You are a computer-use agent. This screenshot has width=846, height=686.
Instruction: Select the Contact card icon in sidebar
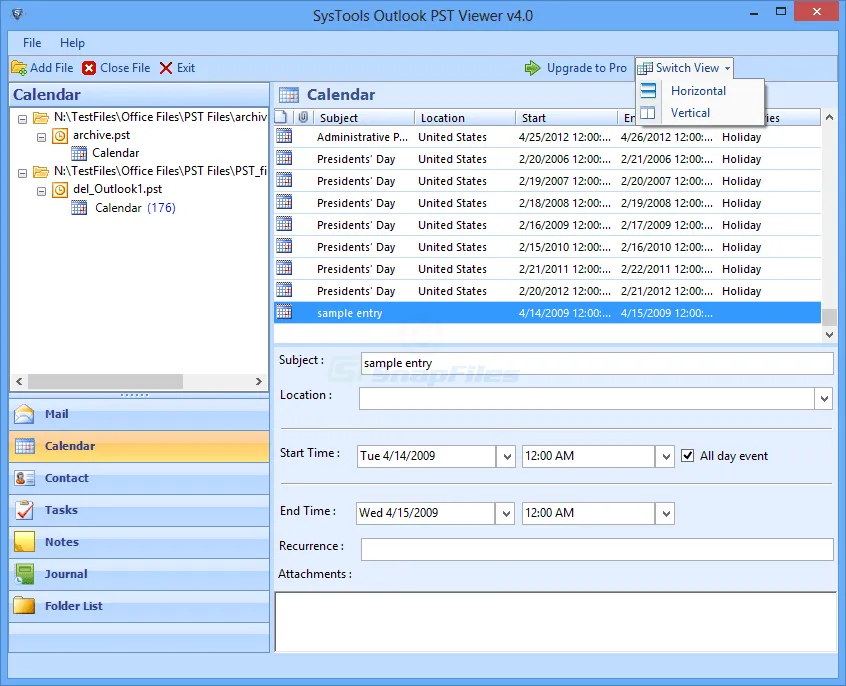click(25, 478)
